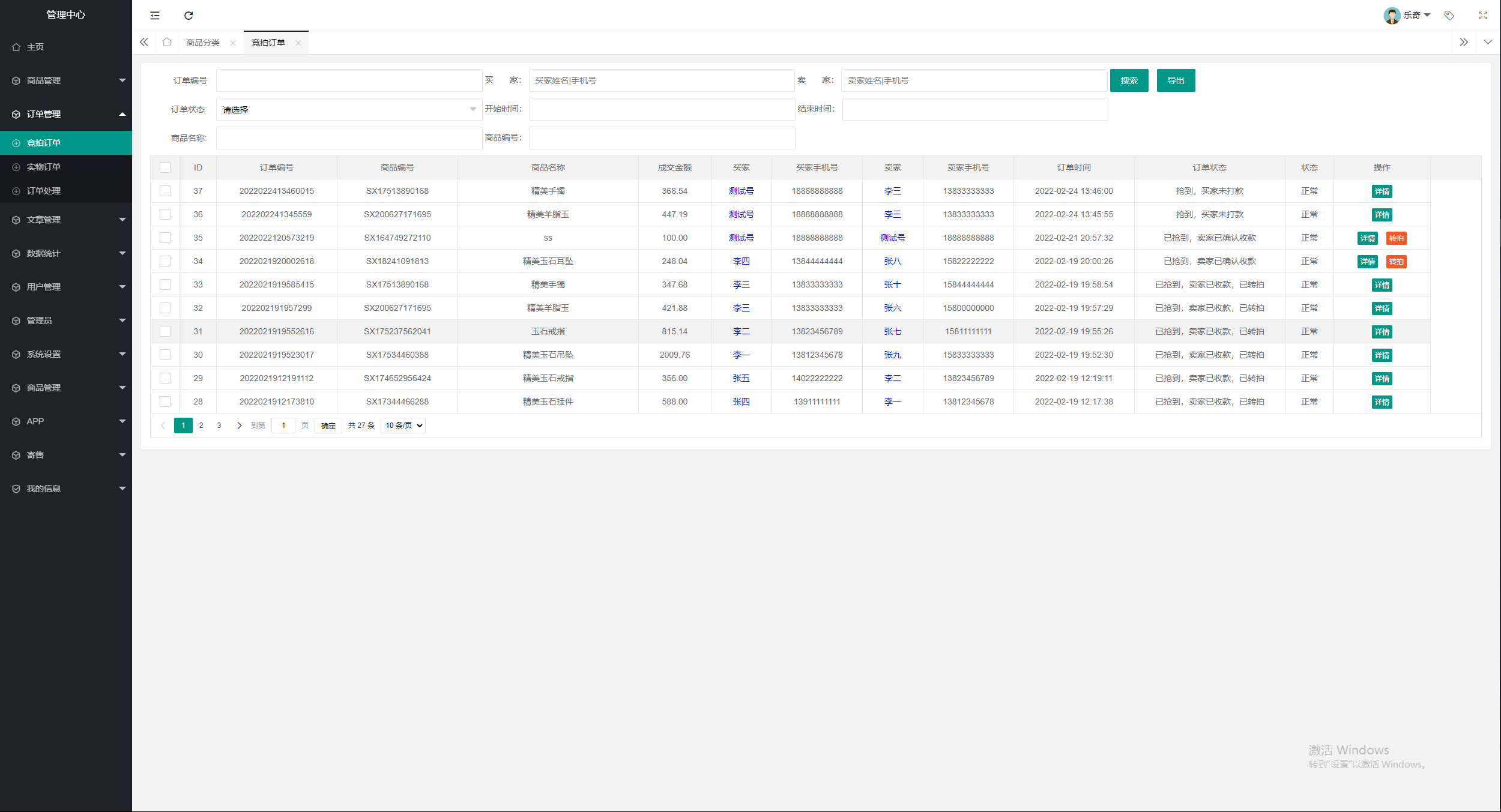1501x812 pixels.
Task: Focus the 商品编号 input field
Action: (x=662, y=138)
